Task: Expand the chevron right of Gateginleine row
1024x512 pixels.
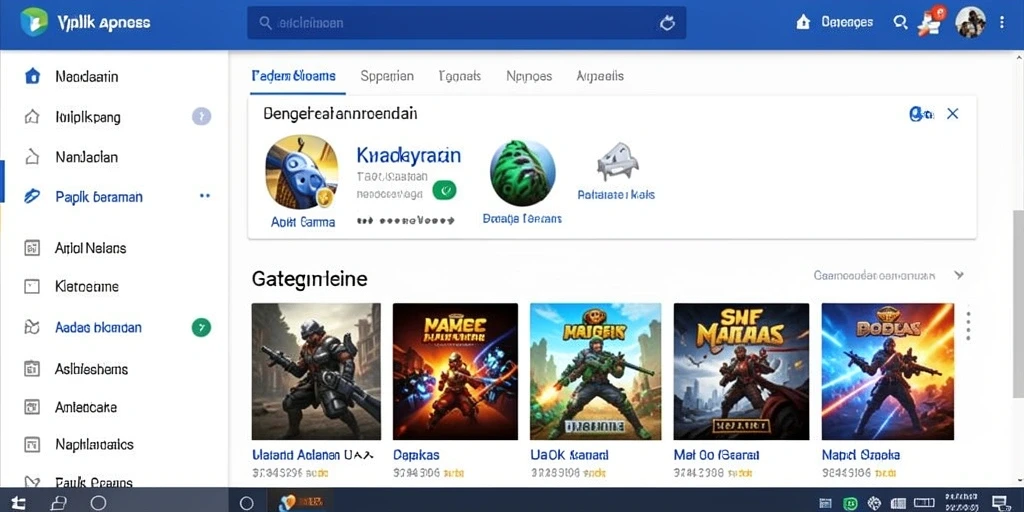Action: tap(959, 275)
